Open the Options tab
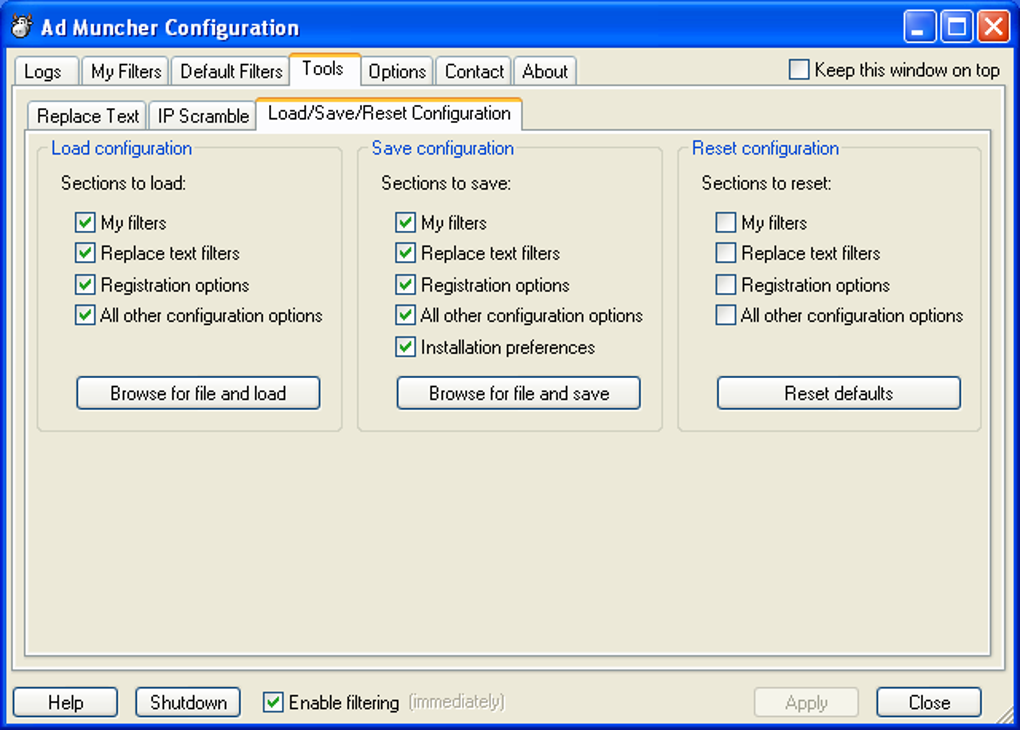This screenshot has height=730, width=1020. [x=397, y=71]
